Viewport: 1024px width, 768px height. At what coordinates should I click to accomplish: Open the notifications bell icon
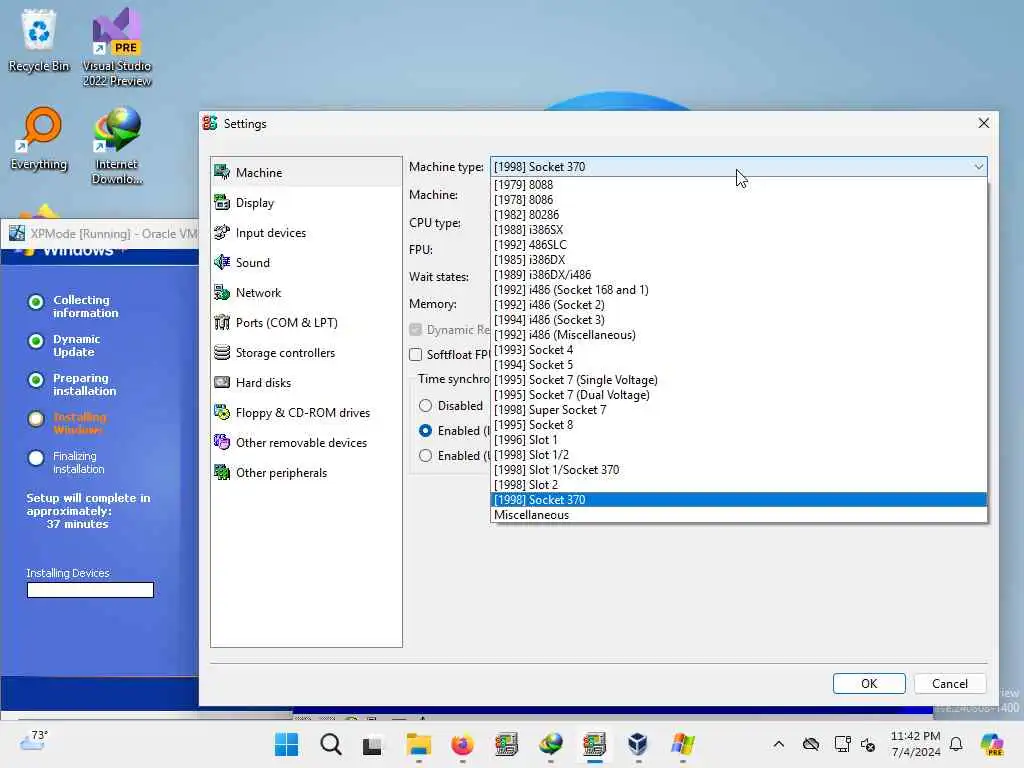click(956, 744)
